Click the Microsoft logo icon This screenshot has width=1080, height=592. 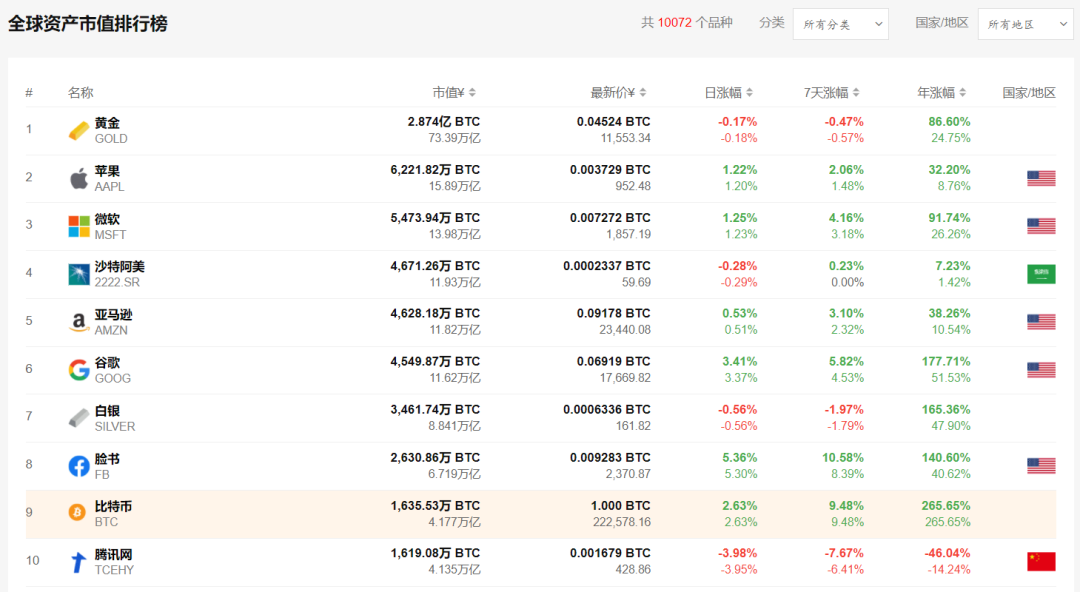79,227
